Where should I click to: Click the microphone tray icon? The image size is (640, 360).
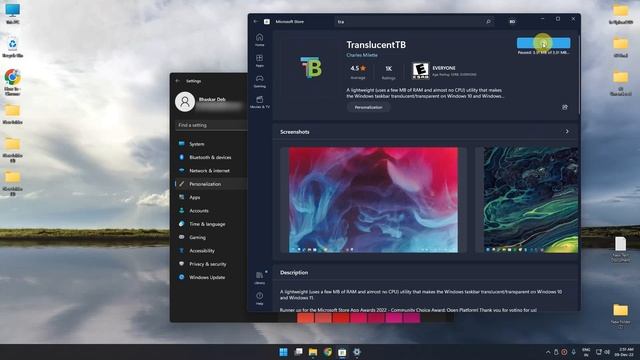[x=573, y=352]
